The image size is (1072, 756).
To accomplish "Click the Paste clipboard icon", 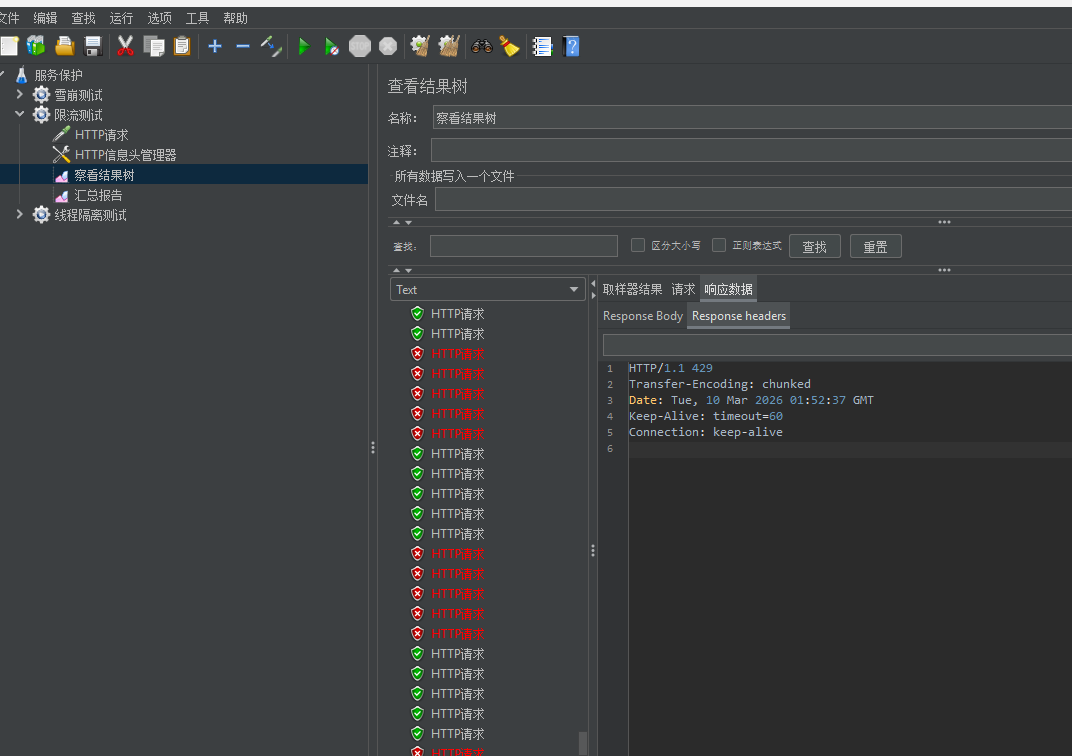I will (182, 46).
